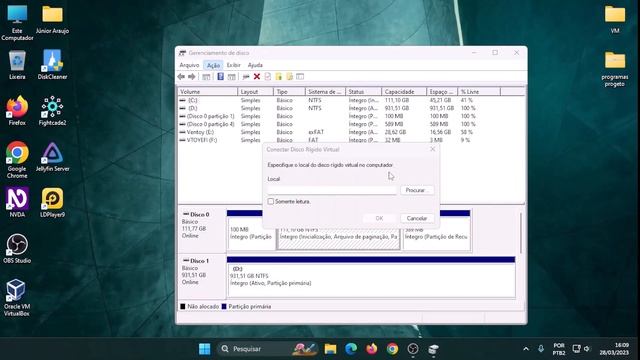Image resolution: width=640 pixels, height=360 pixels.
Task: Select the LDPlayer9 desktop shortcut
Action: pyautogui.click(x=52, y=202)
